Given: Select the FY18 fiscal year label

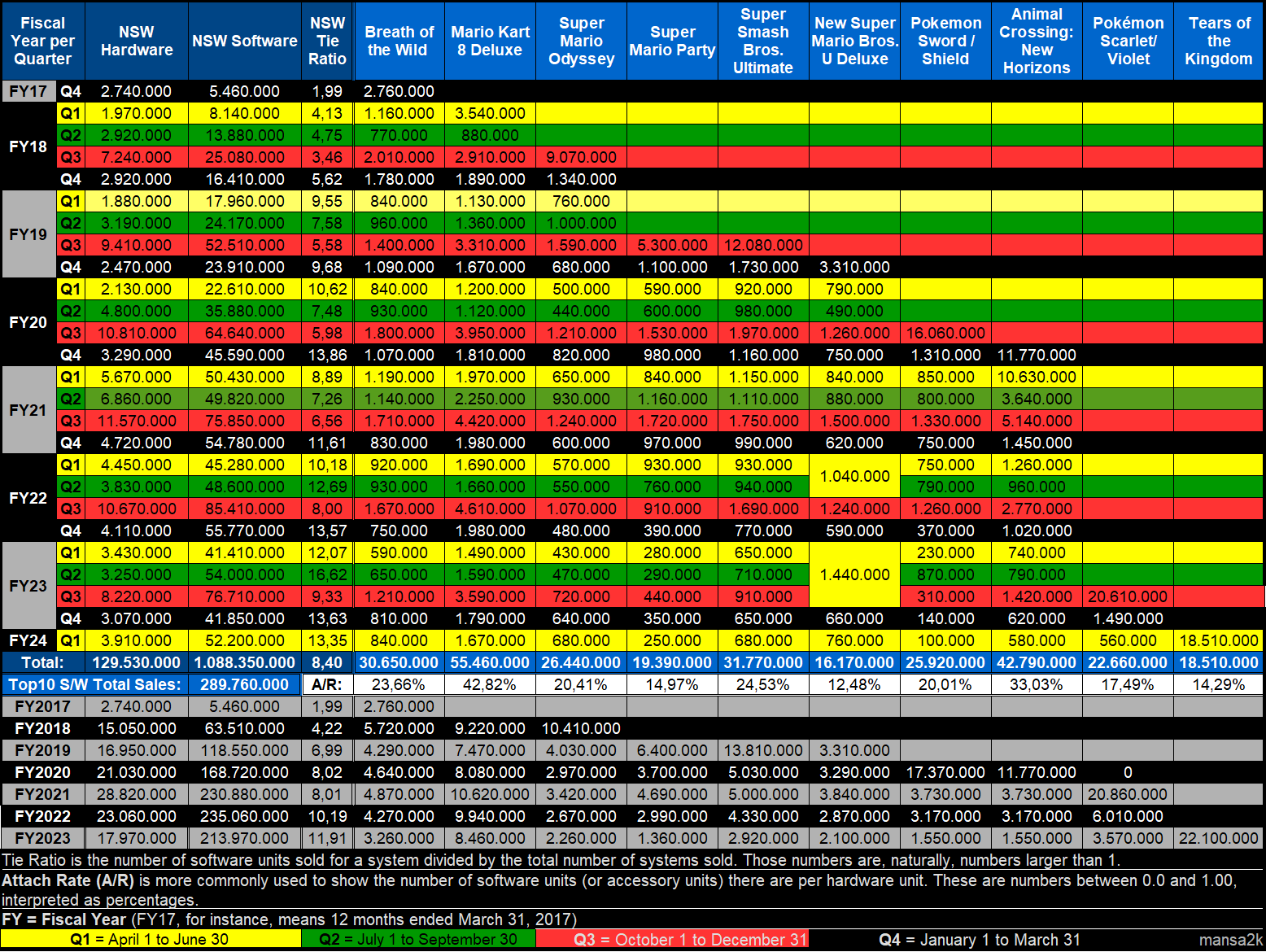Looking at the screenshot, I should pyautogui.click(x=28, y=146).
